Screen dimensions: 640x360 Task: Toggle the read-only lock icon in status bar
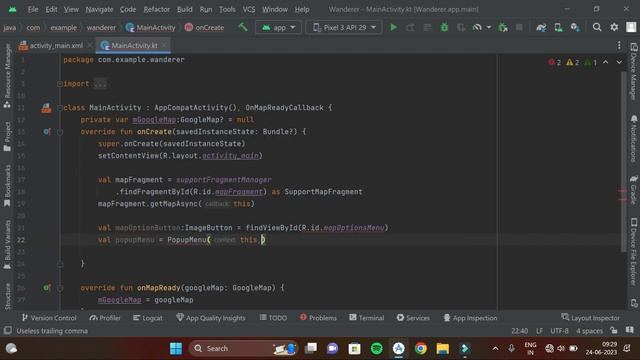(613, 330)
